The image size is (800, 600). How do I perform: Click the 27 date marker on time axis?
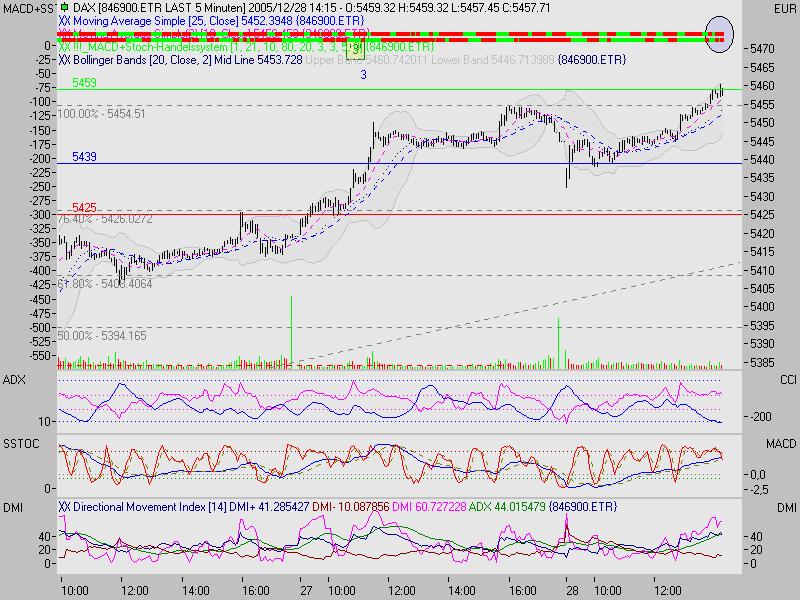(x=306, y=591)
